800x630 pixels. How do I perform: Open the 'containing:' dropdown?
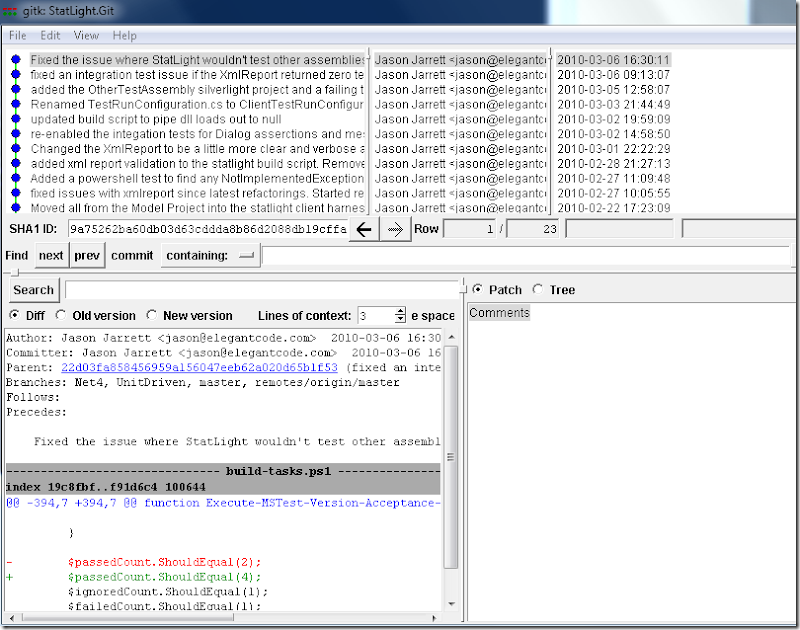click(210, 255)
